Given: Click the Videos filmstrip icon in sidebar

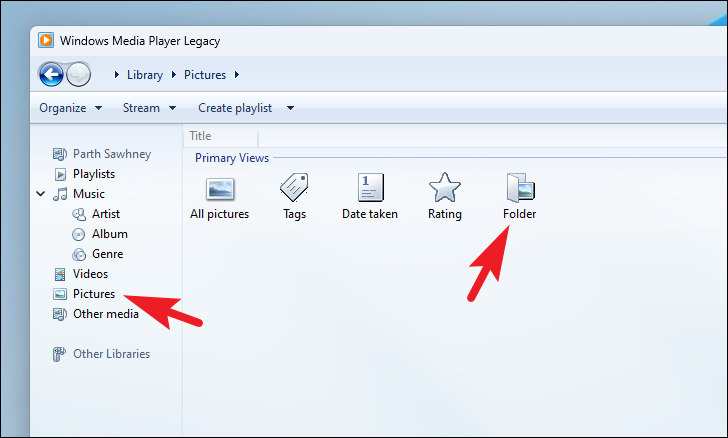Looking at the screenshot, I should coord(60,274).
